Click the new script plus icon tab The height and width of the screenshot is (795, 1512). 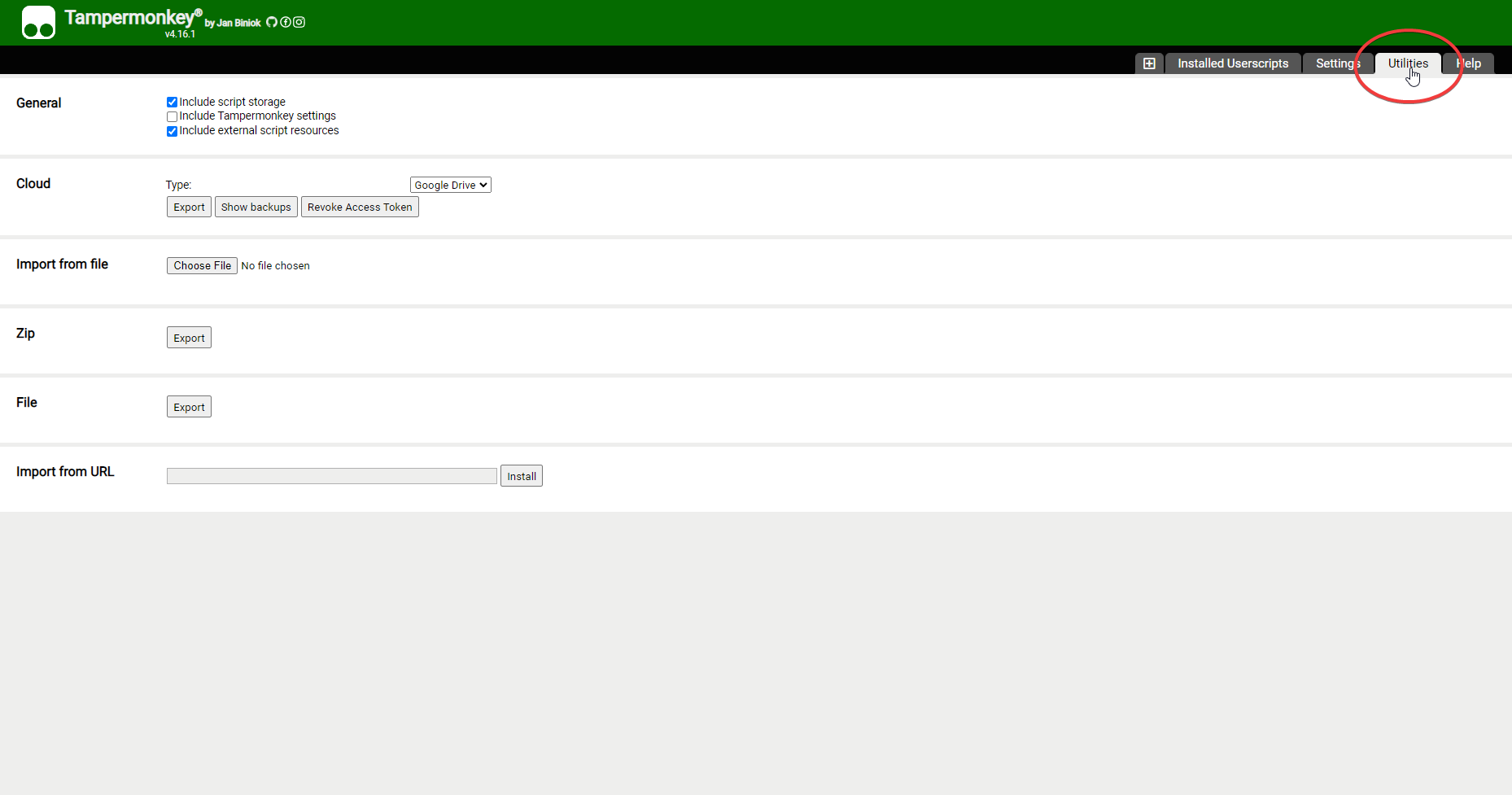(1149, 63)
